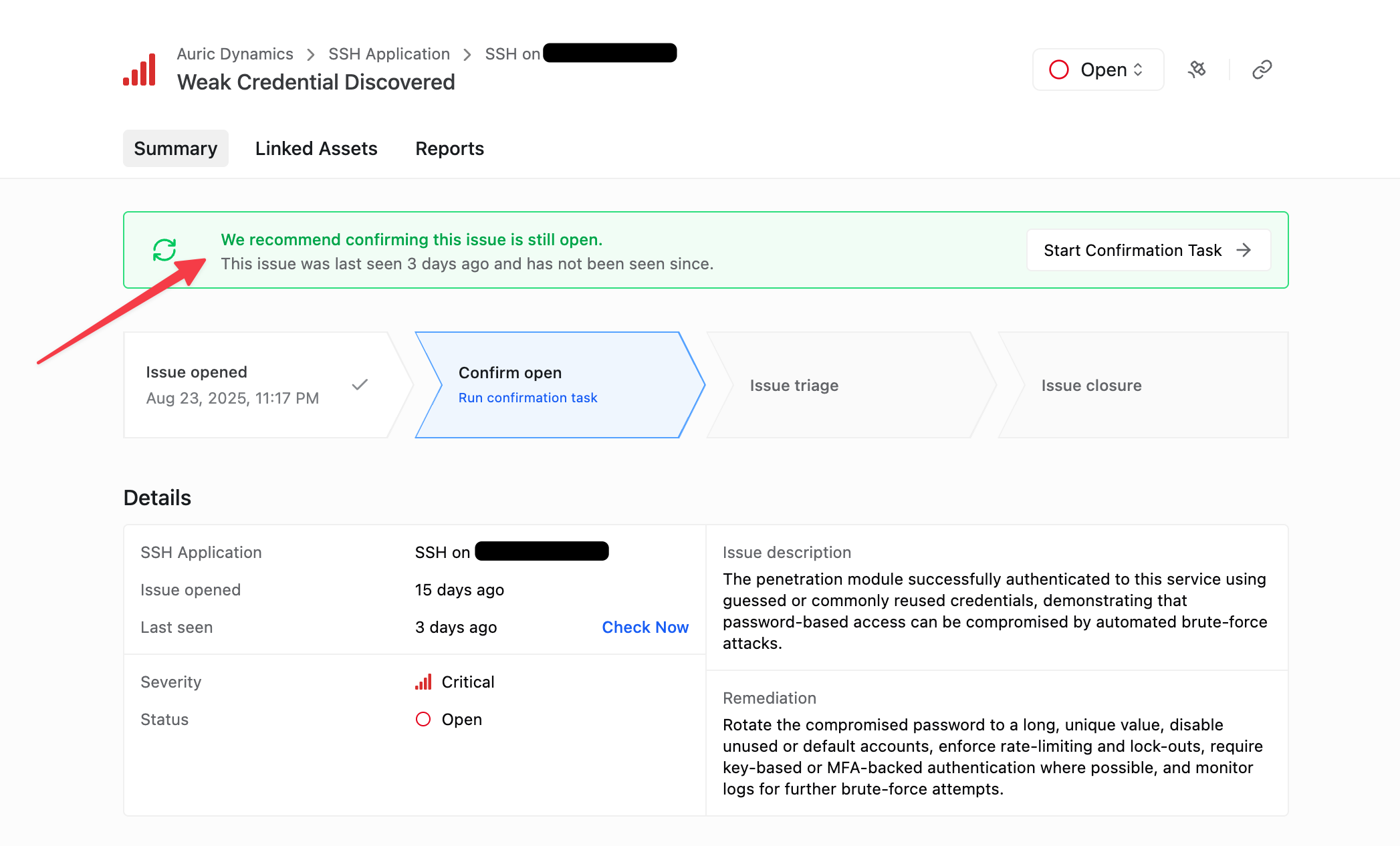Click the red severity bars header icon

tap(140, 69)
